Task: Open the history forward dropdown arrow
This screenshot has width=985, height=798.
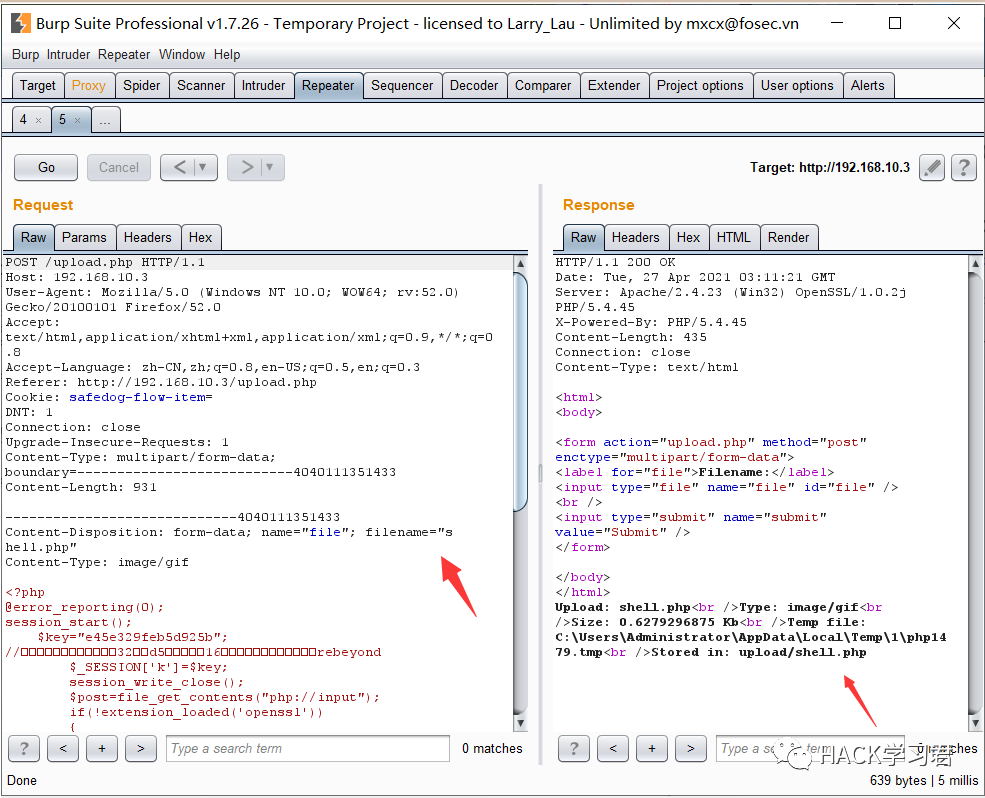Action: tap(270, 167)
